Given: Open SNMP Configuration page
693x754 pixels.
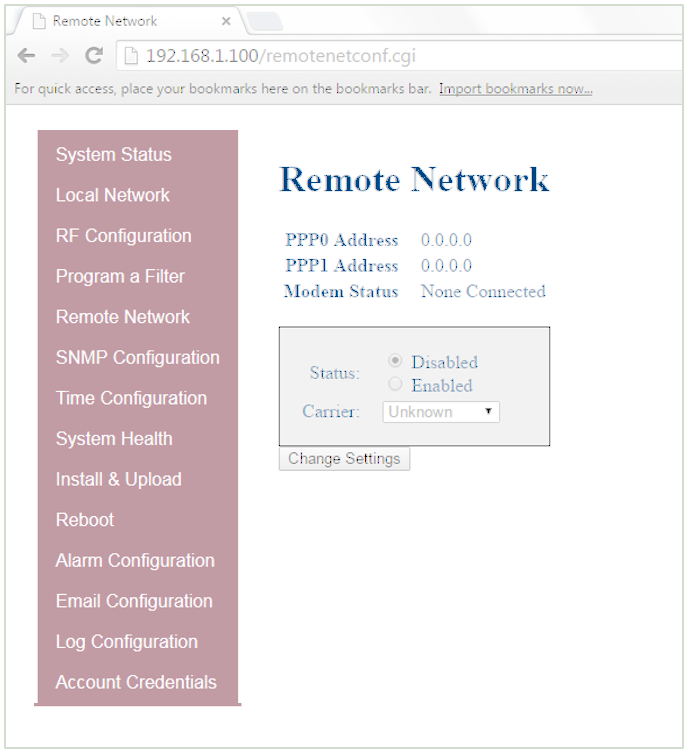Looking at the screenshot, I should pos(138,358).
